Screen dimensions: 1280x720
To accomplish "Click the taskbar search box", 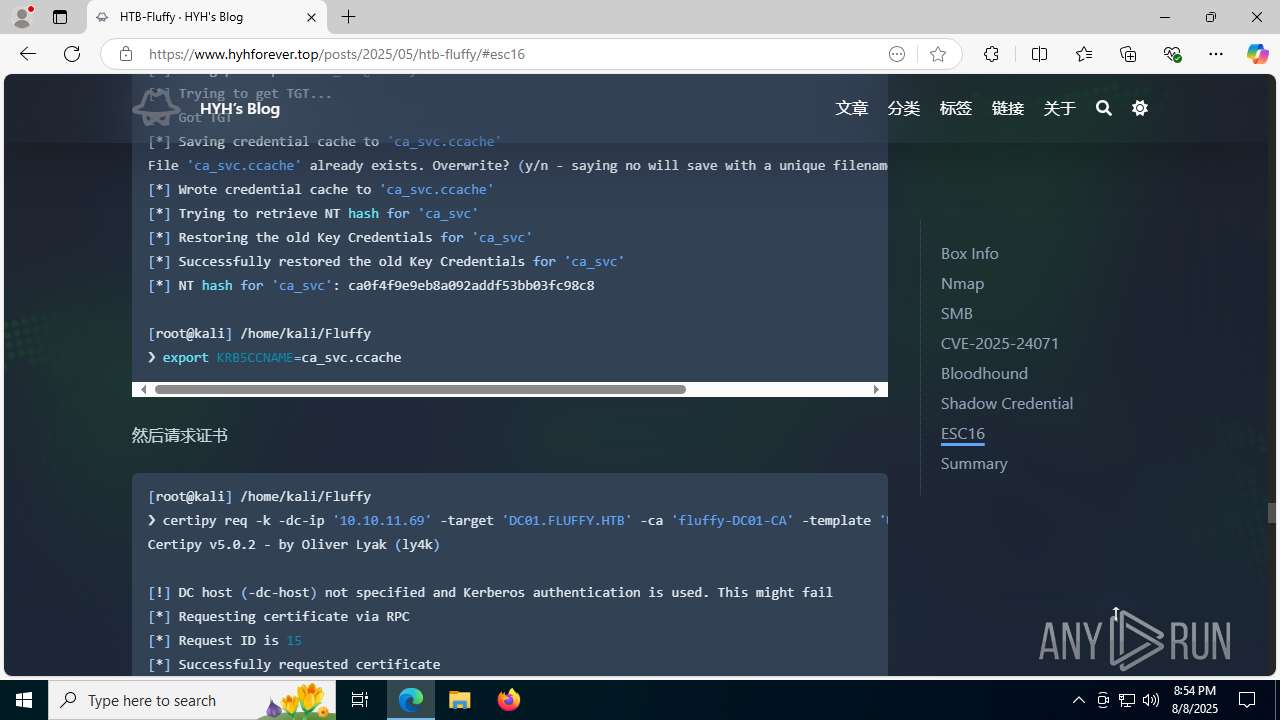I will coord(192,700).
